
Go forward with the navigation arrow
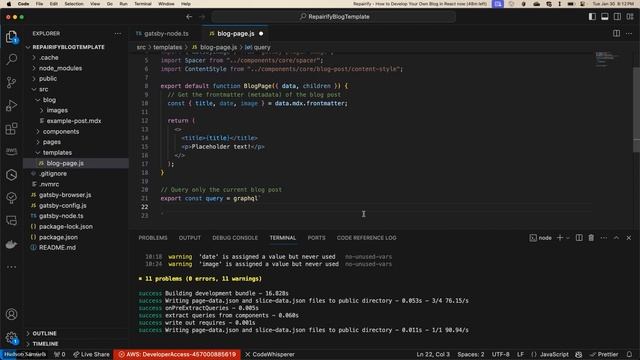point(202,17)
